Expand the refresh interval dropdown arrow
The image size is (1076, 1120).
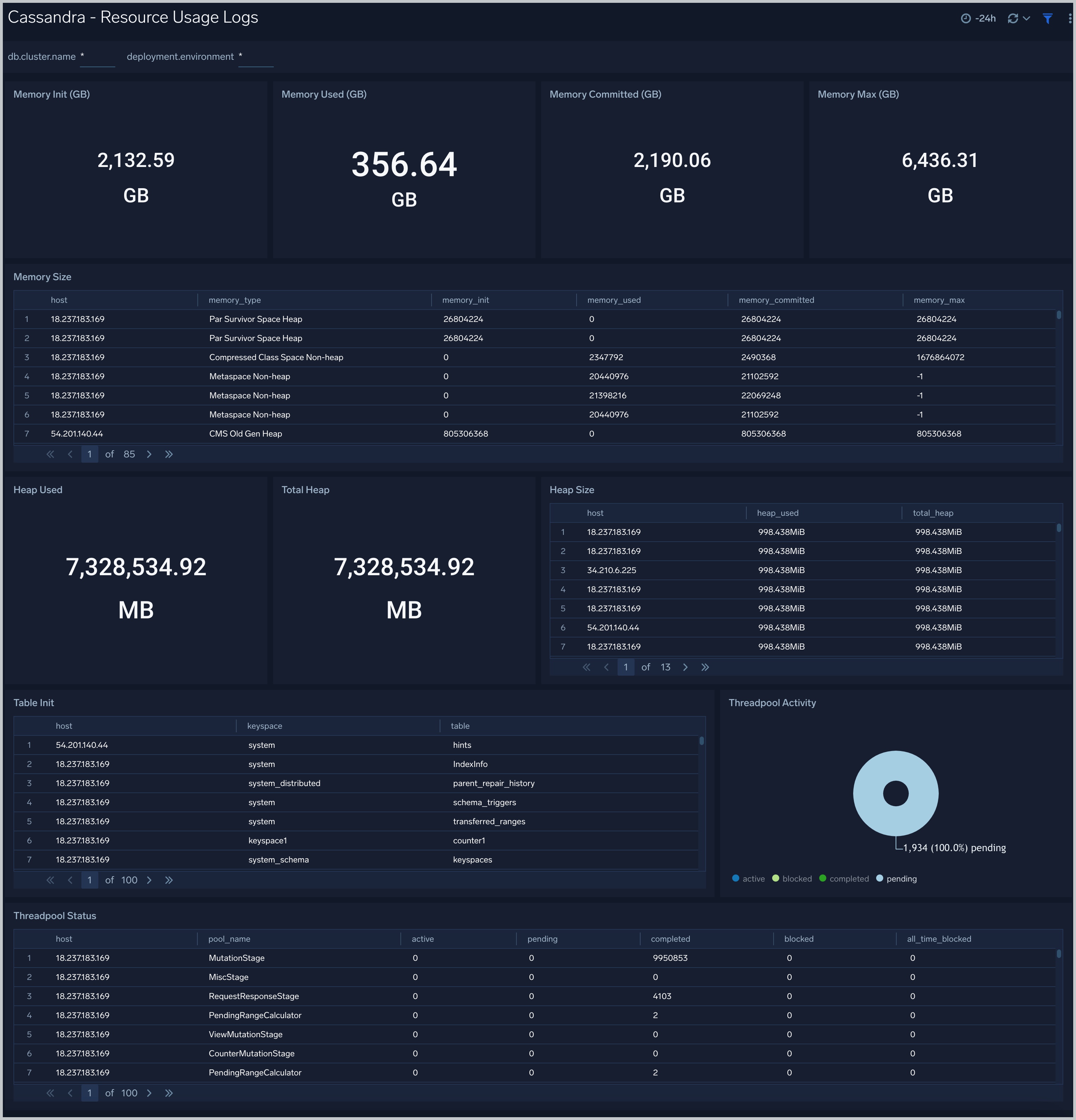(x=1026, y=18)
